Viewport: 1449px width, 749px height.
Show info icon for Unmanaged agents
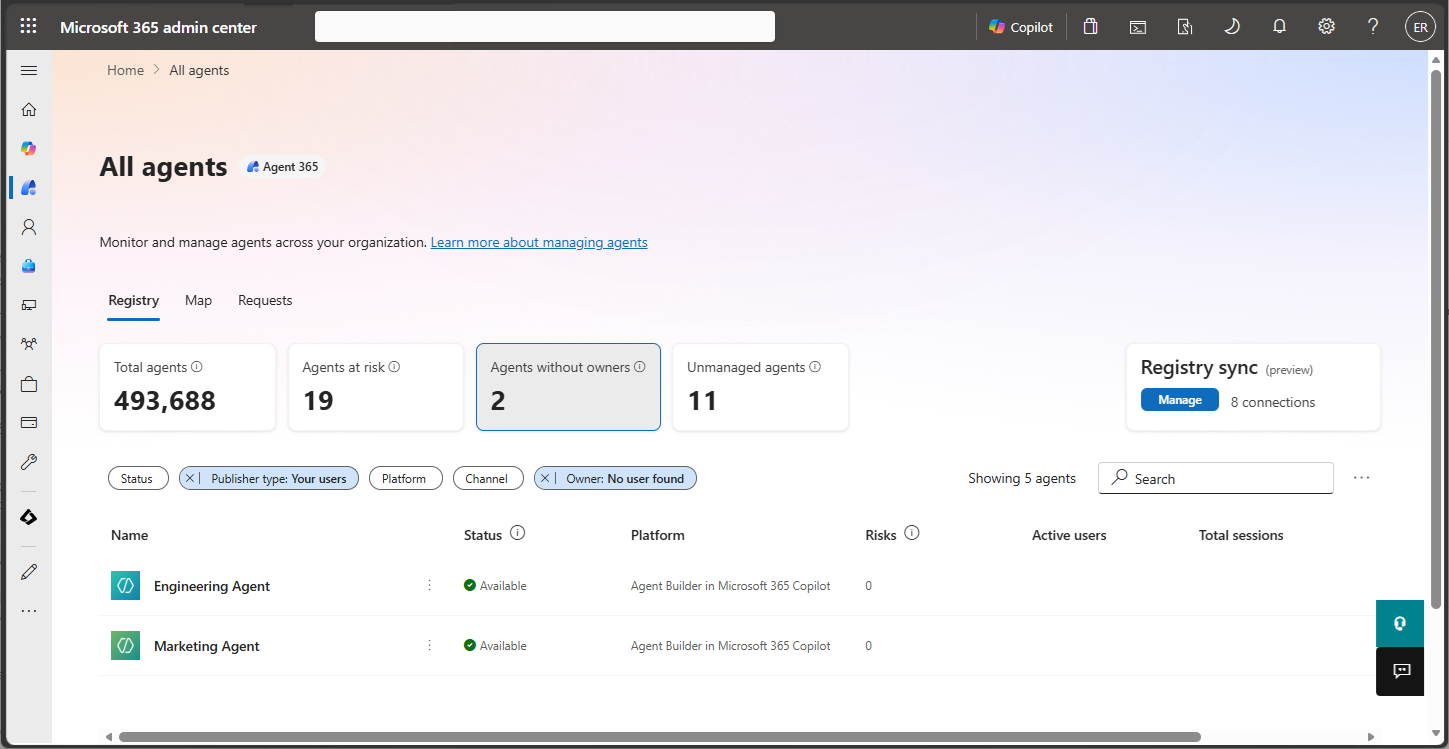click(815, 367)
